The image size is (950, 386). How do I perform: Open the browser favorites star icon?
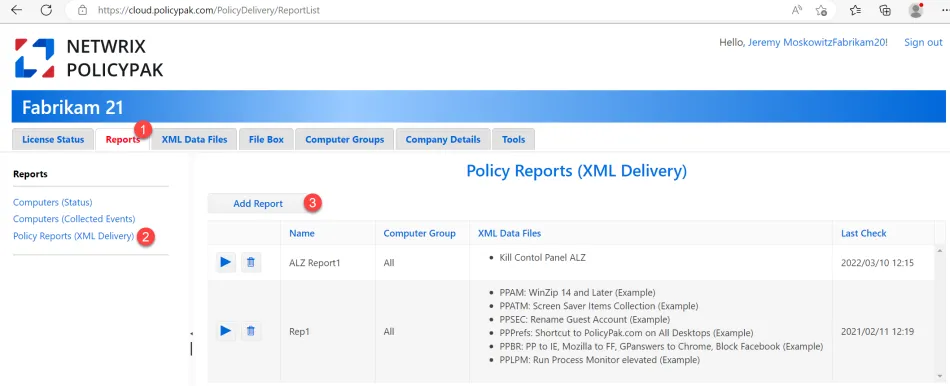[x=855, y=10]
